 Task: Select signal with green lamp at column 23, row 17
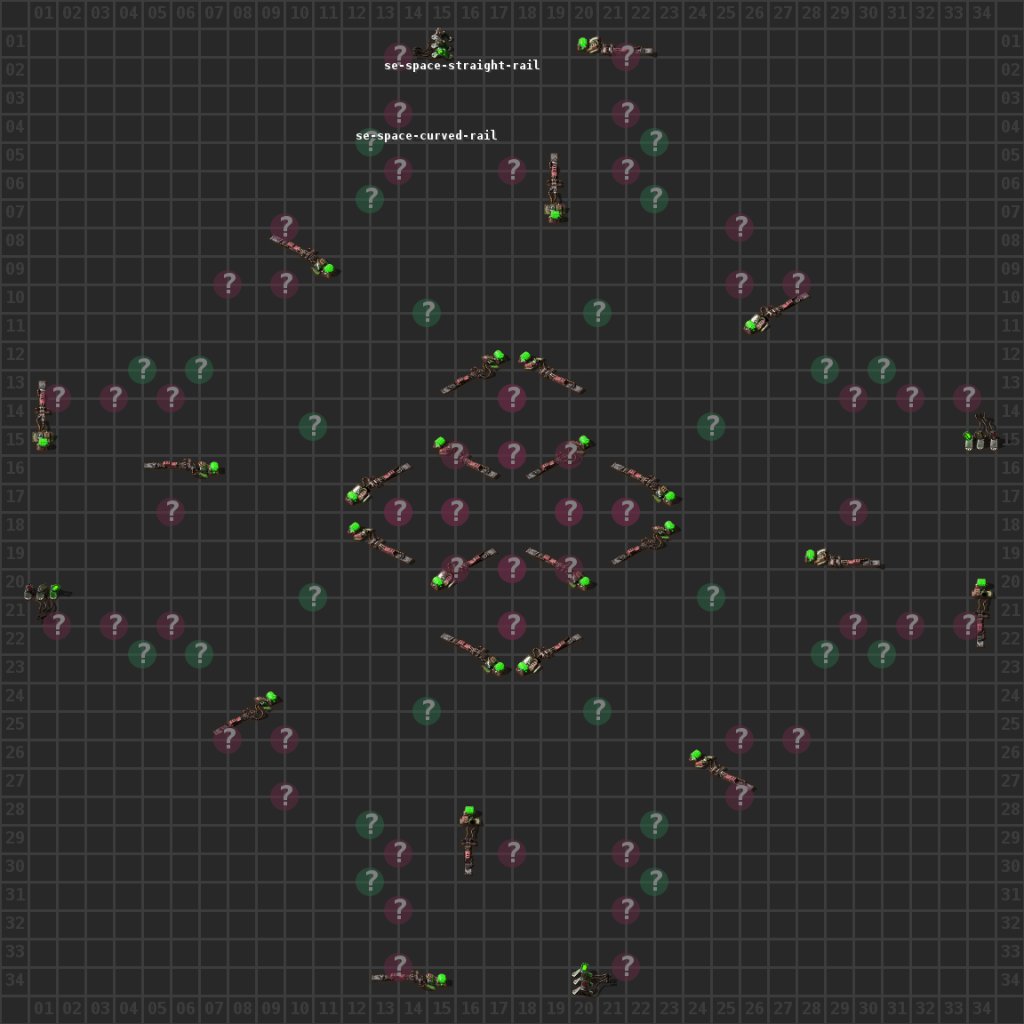(x=646, y=484)
